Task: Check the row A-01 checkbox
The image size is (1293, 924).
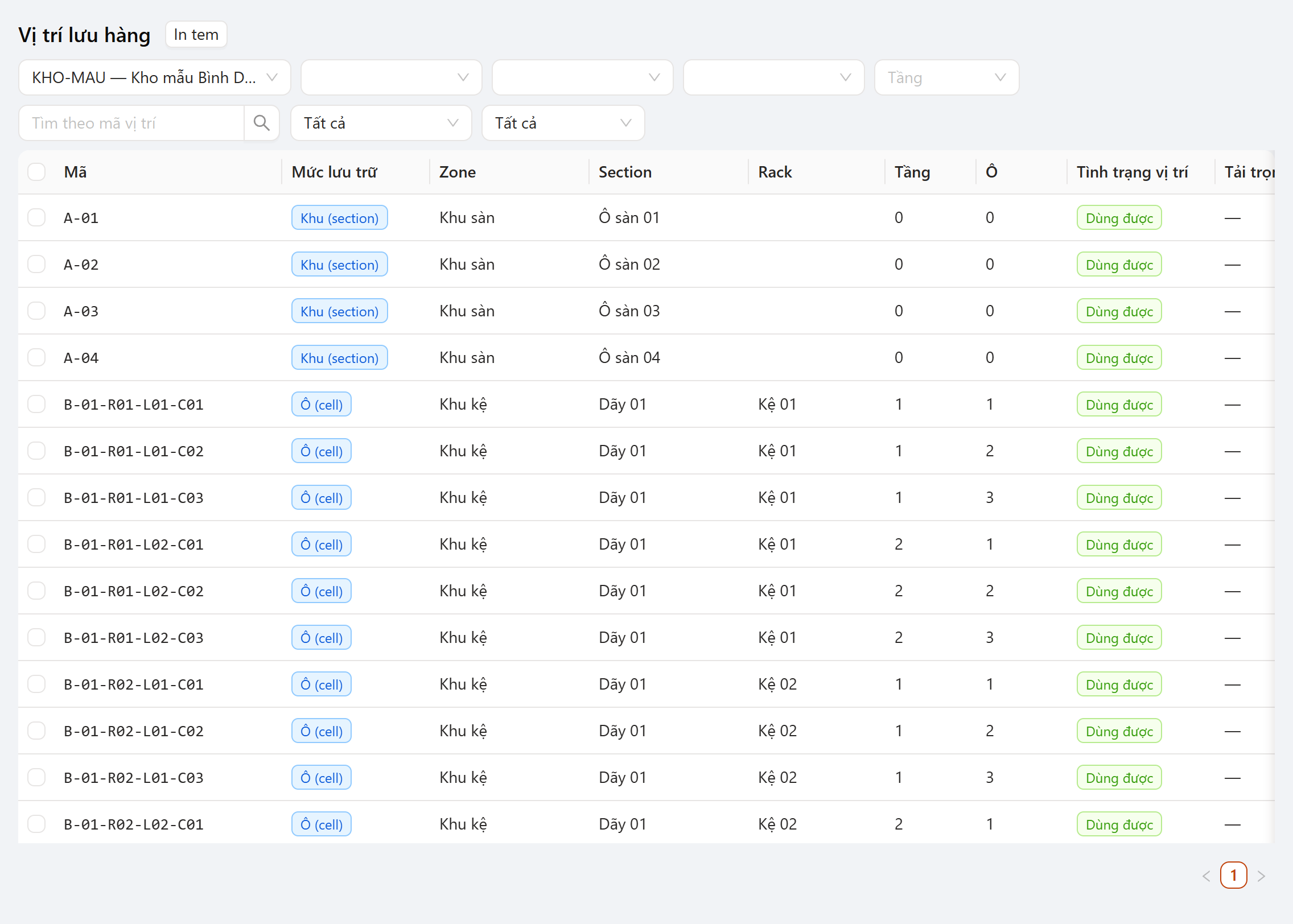Action: pos(36,217)
